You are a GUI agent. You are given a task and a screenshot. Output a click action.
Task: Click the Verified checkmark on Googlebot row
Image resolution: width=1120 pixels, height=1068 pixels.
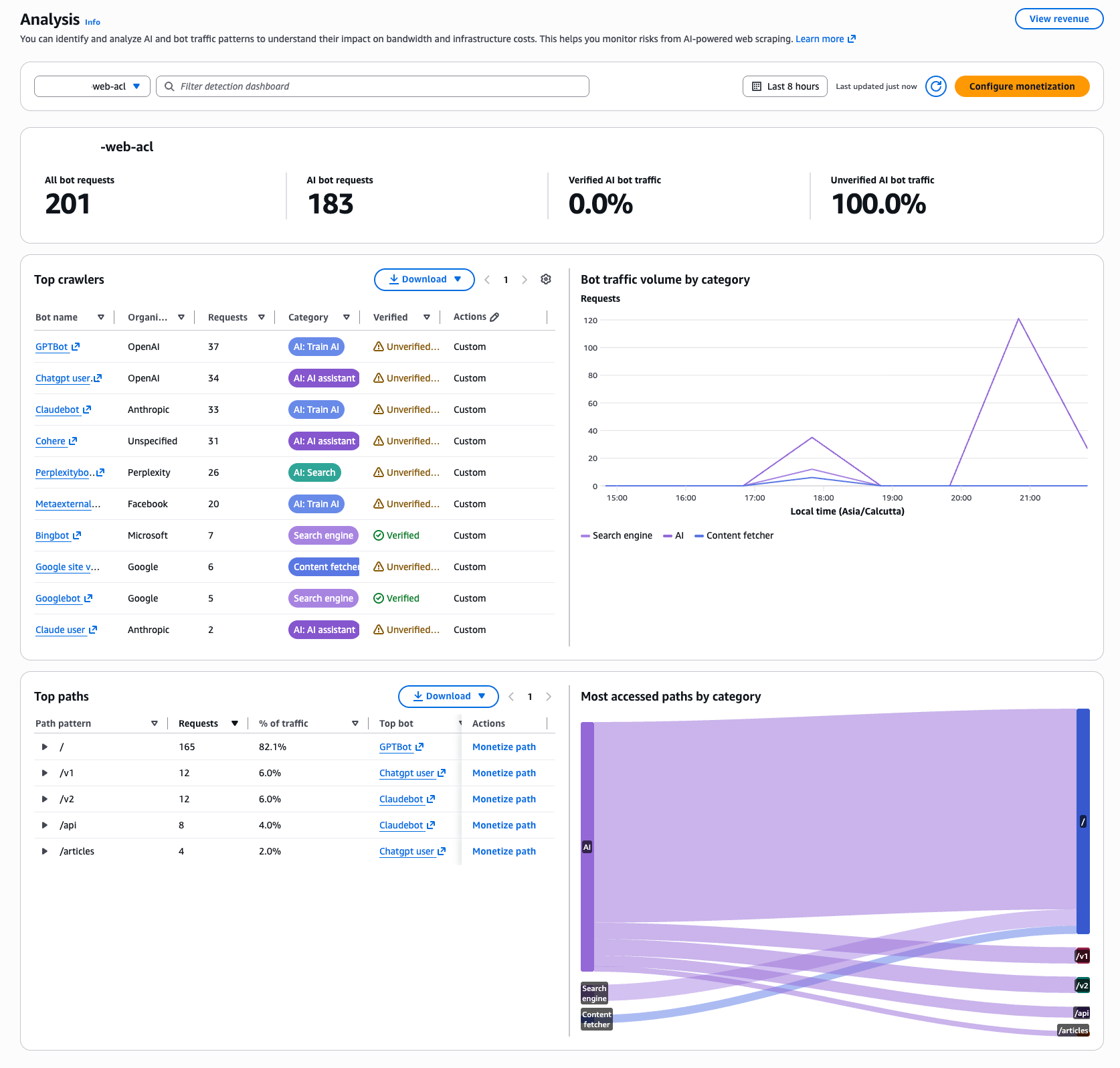click(379, 598)
